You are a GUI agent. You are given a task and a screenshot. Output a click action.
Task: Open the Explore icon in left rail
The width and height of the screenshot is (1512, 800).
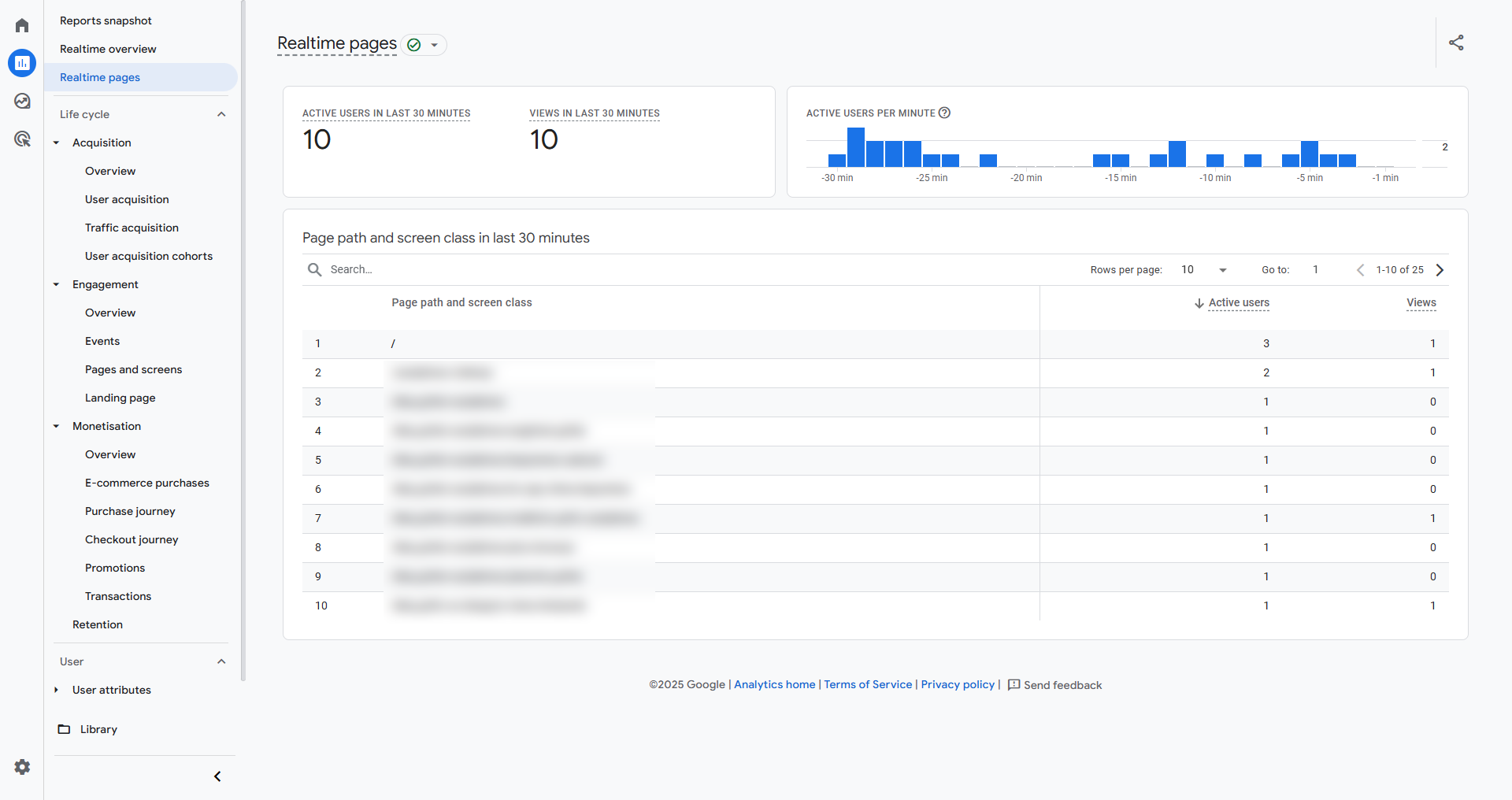tap(22, 101)
